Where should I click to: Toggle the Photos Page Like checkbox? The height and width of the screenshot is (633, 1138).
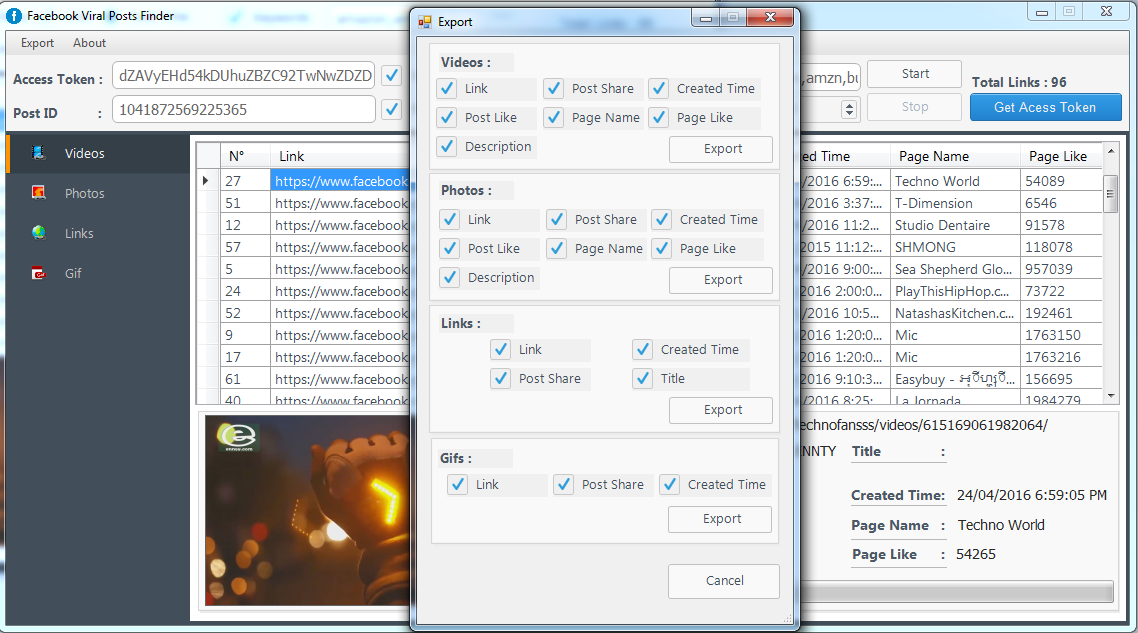662,248
